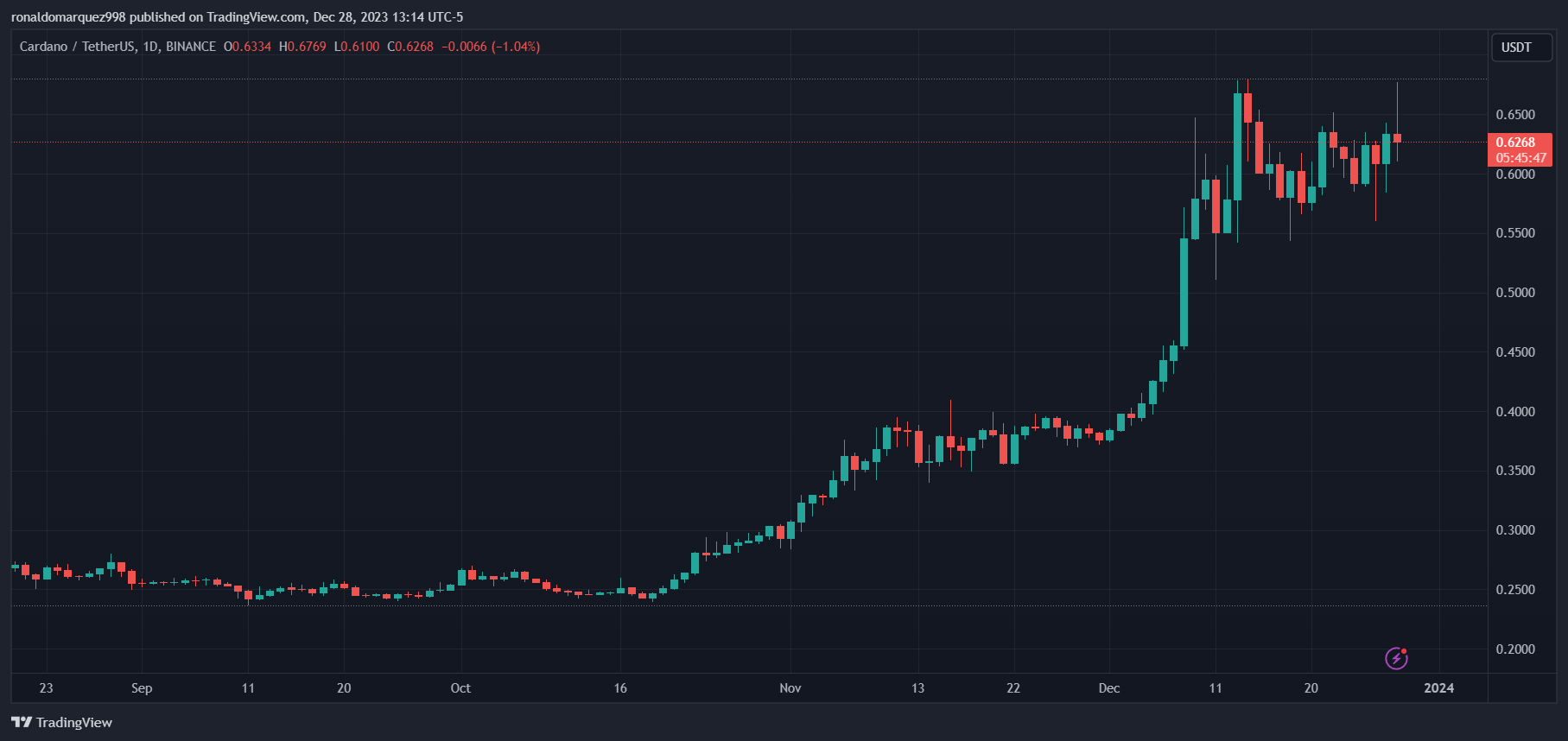Open the USDT currency selector
The height and width of the screenshot is (741, 1568).
coord(1520,47)
